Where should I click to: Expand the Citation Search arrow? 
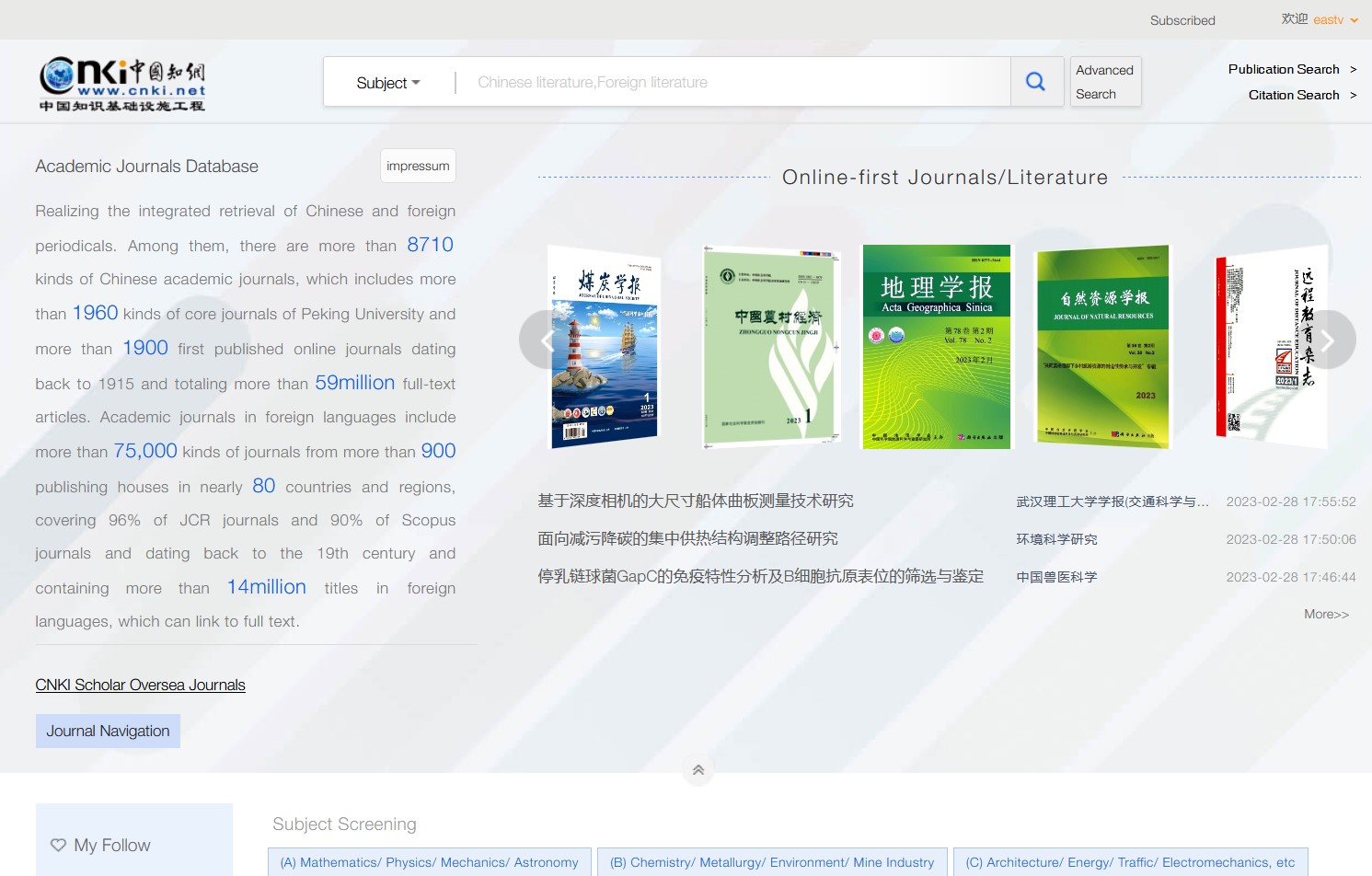tap(1353, 95)
